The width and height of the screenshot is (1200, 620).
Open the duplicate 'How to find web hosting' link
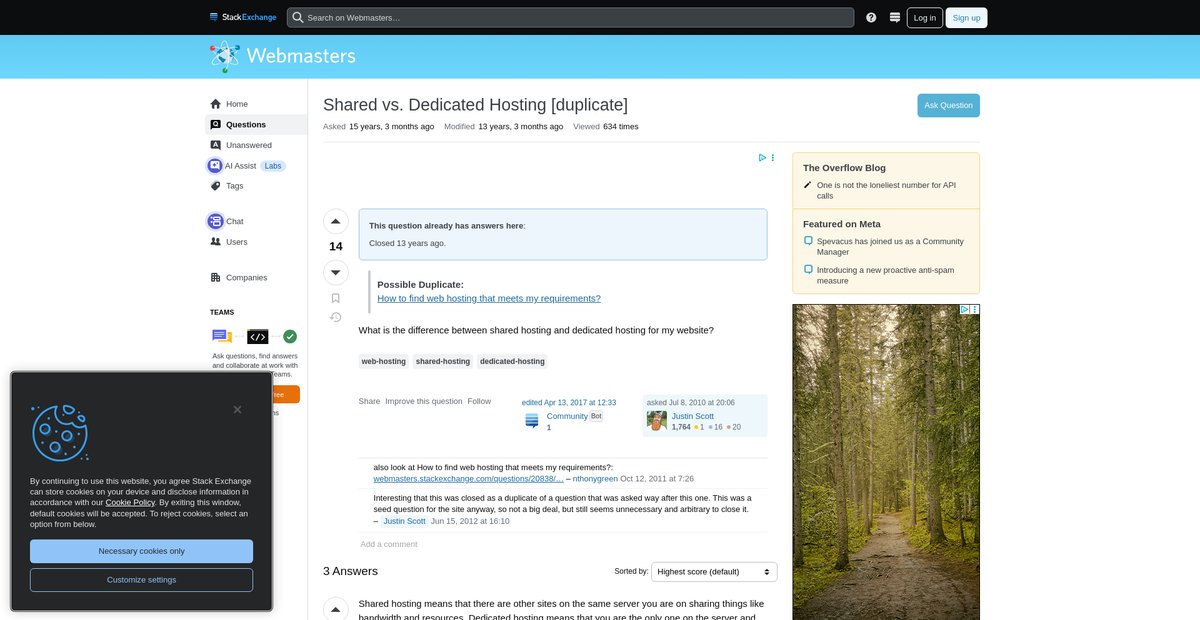pyautogui.click(x=489, y=298)
